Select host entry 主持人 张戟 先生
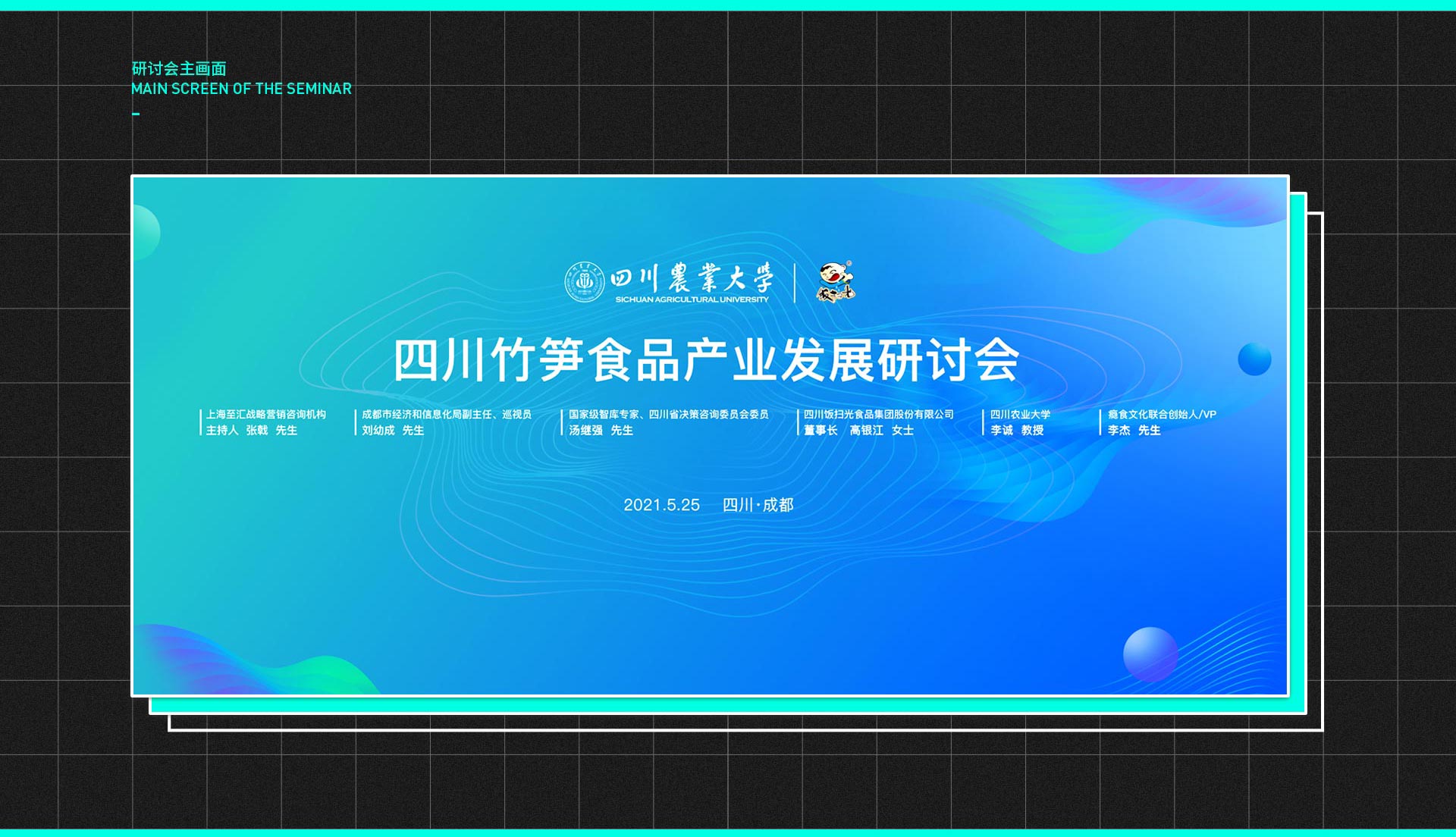Image resolution: width=1456 pixels, height=837 pixels. click(x=252, y=430)
